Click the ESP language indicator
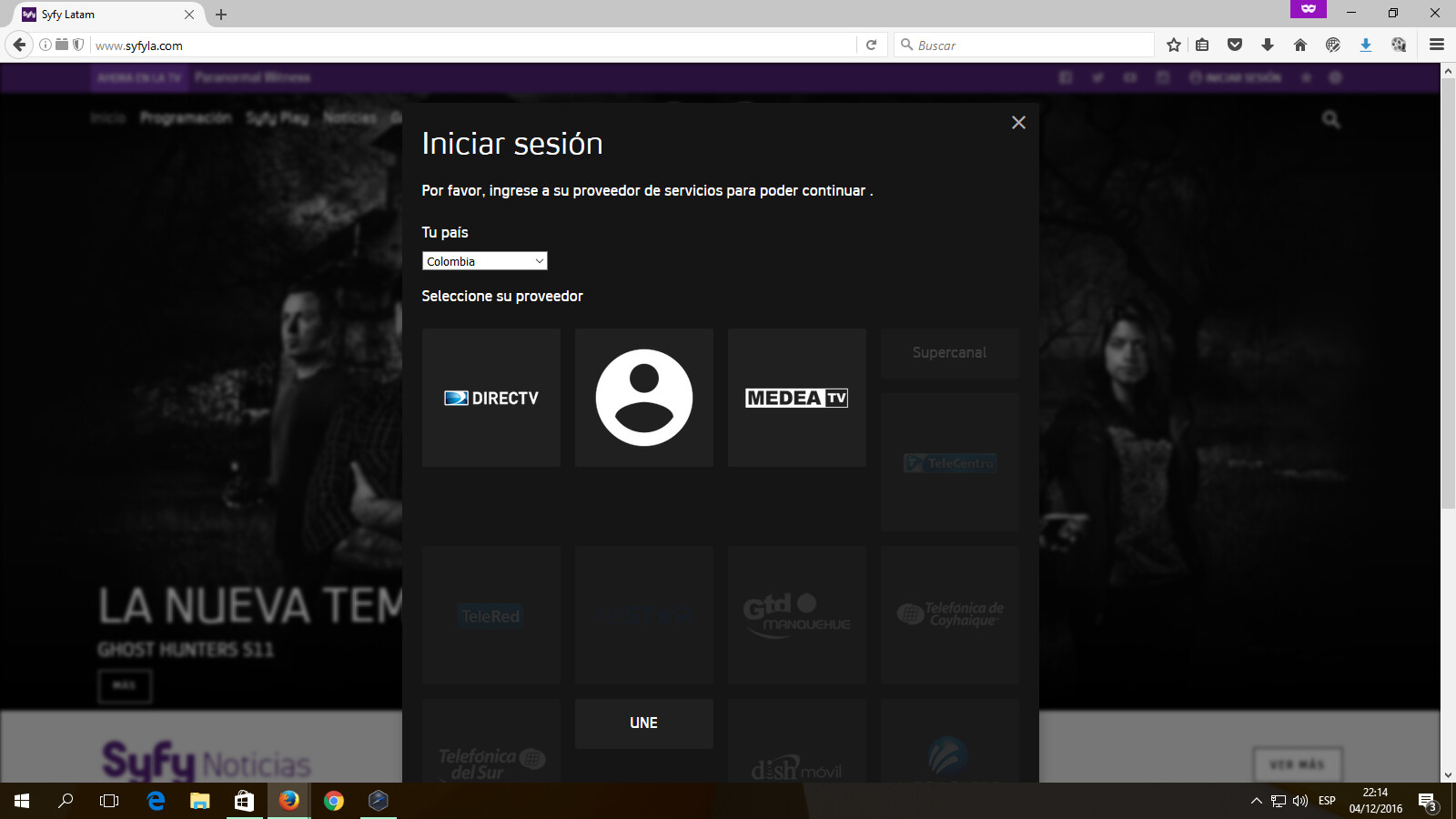Viewport: 1456px width, 819px height. pos(1327,801)
